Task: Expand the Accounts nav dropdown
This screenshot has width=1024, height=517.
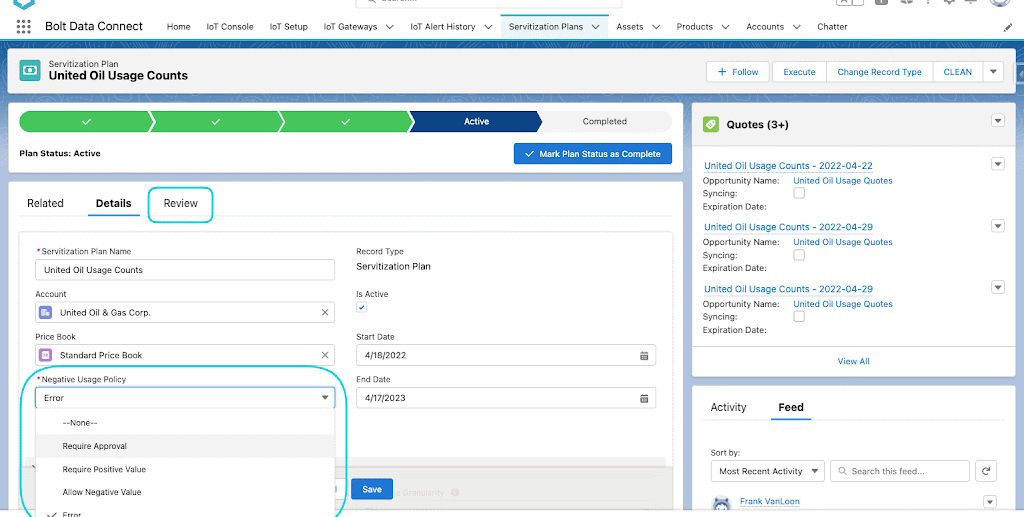Action: (797, 27)
